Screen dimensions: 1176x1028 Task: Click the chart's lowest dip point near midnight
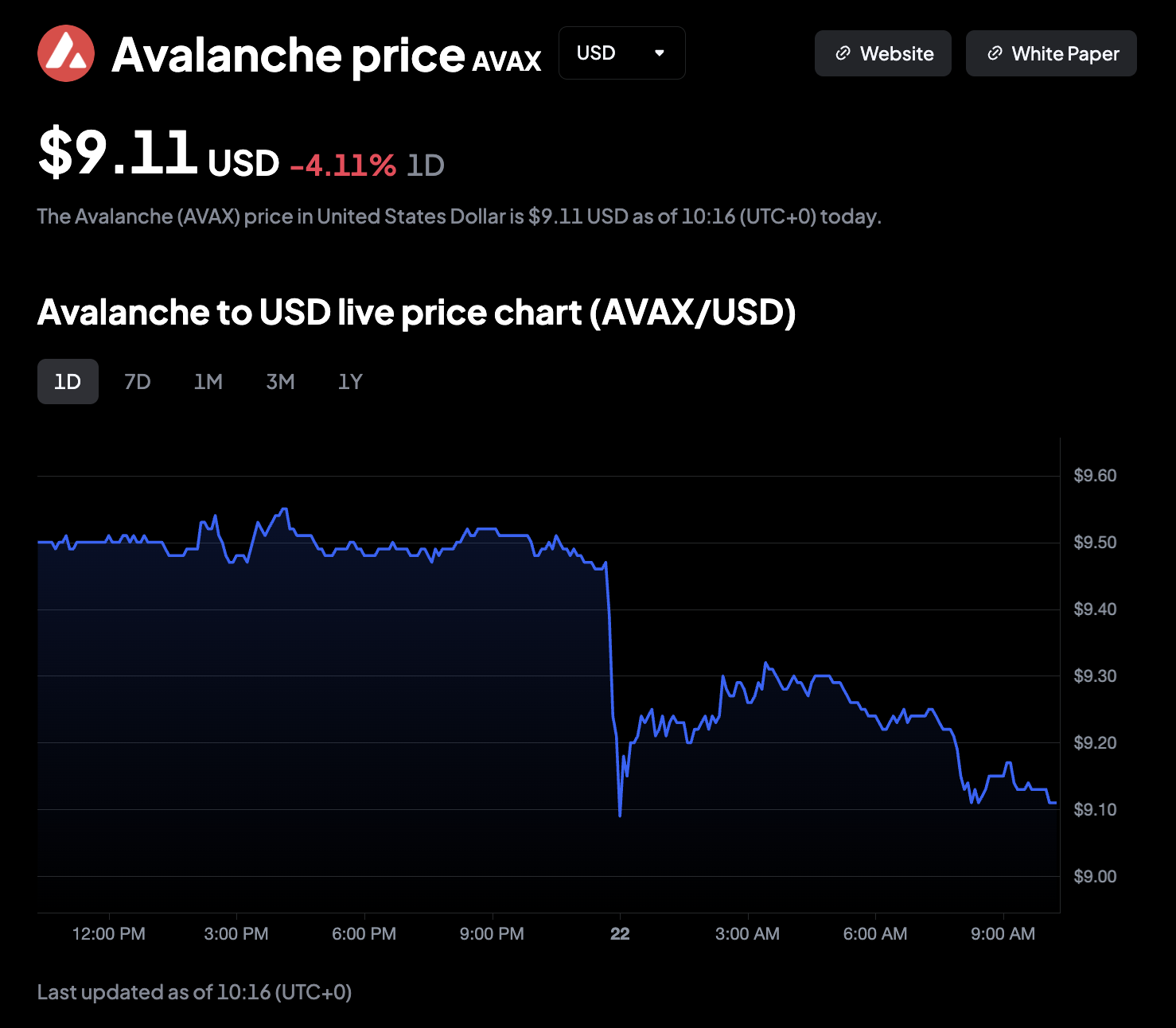pos(620,815)
